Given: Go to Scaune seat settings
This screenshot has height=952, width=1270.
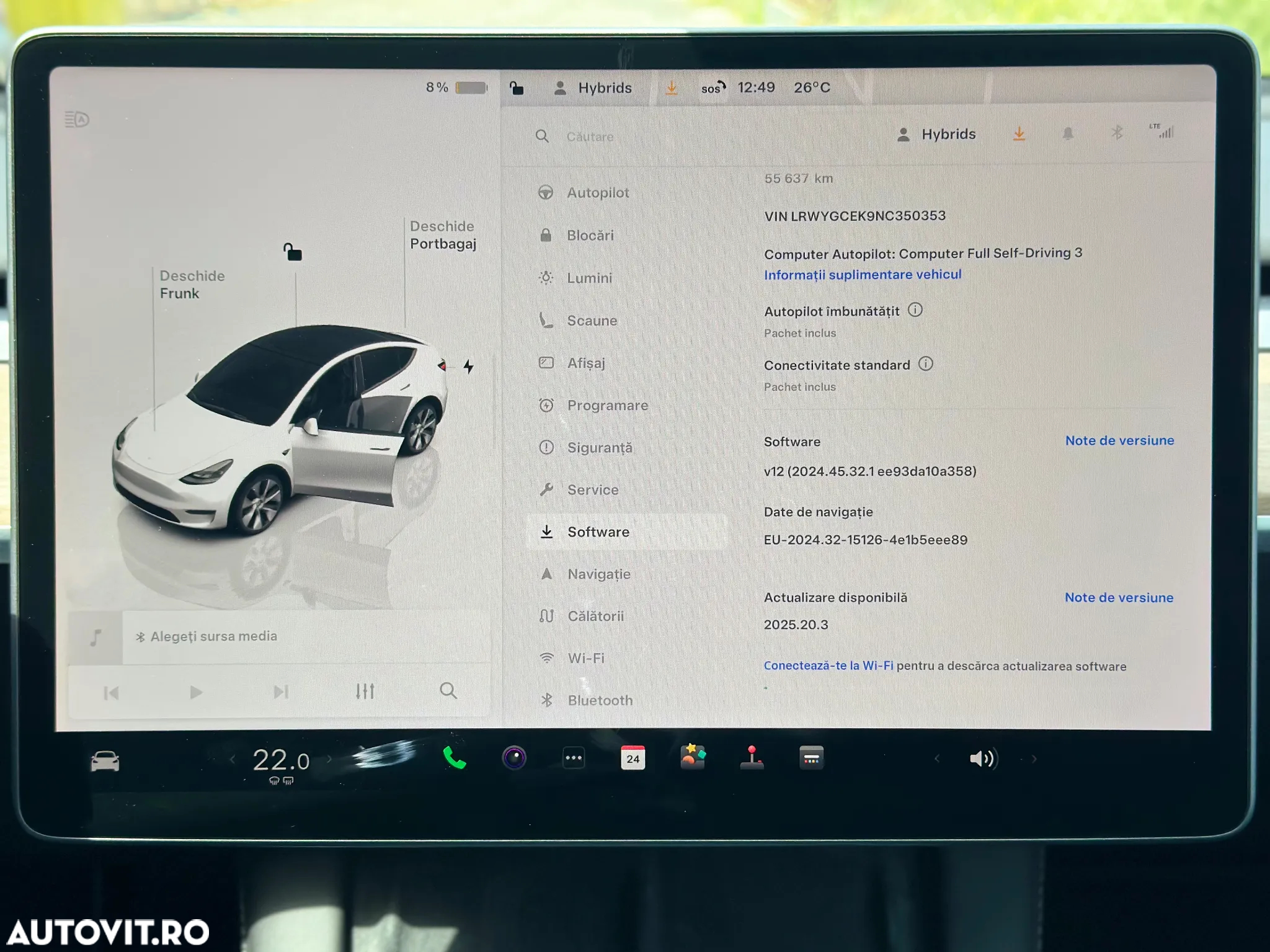Looking at the screenshot, I should click(x=577, y=321).
